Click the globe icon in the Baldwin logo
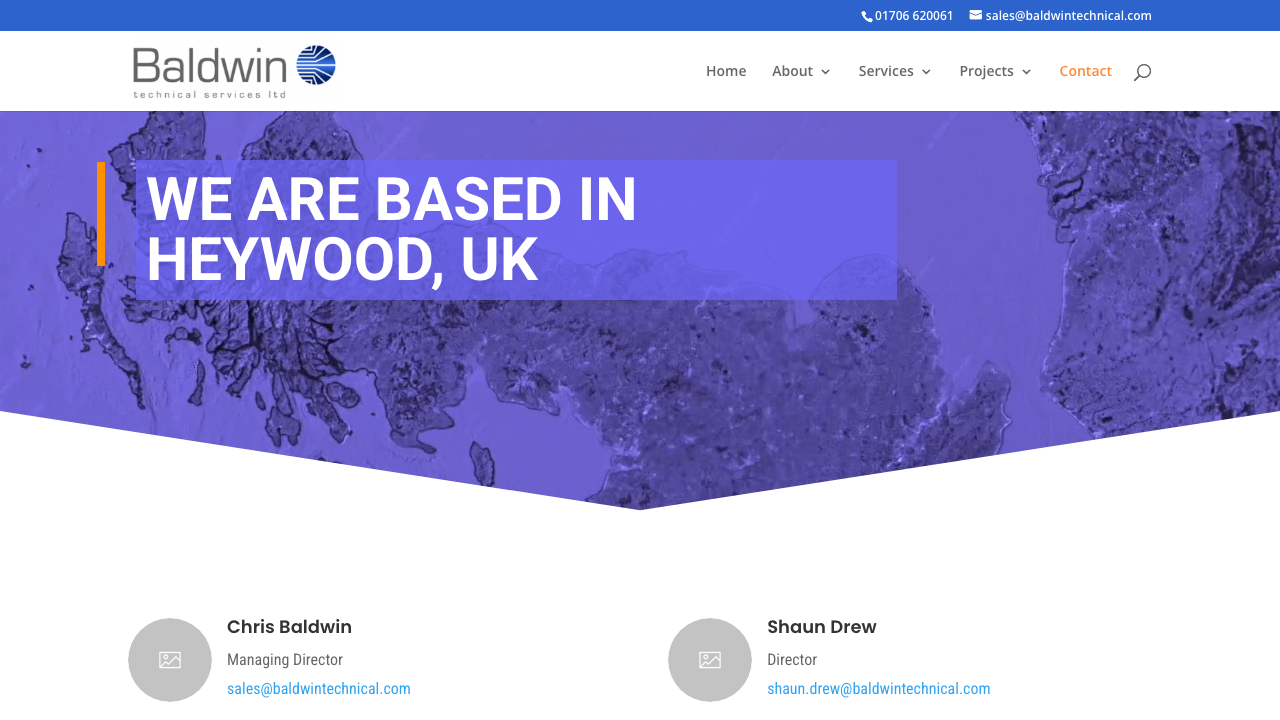1280x720 pixels. 316,62
